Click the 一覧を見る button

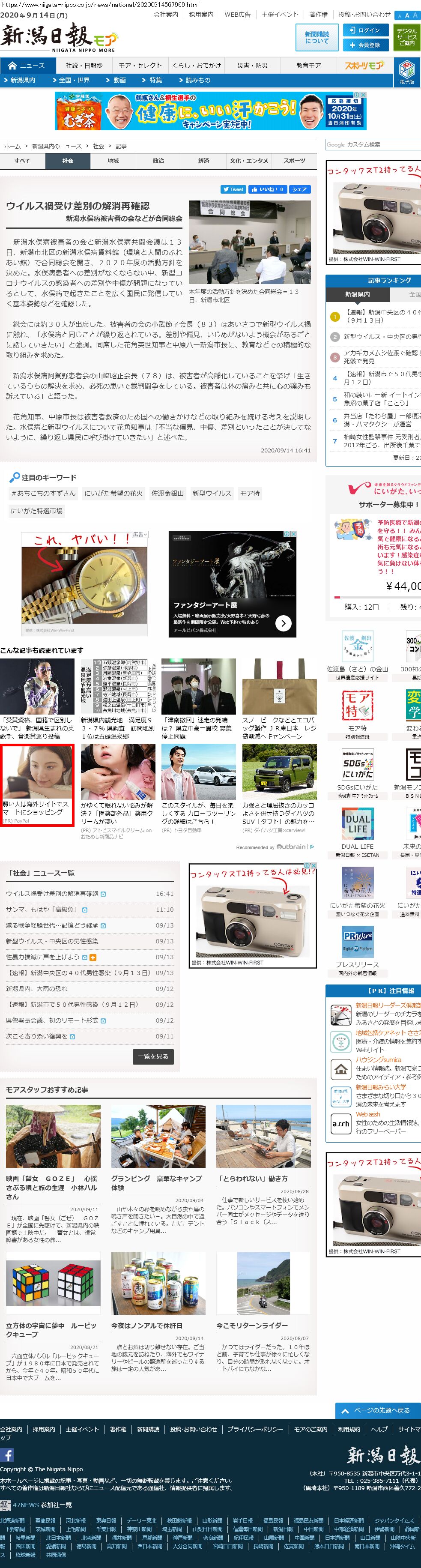[153, 1056]
